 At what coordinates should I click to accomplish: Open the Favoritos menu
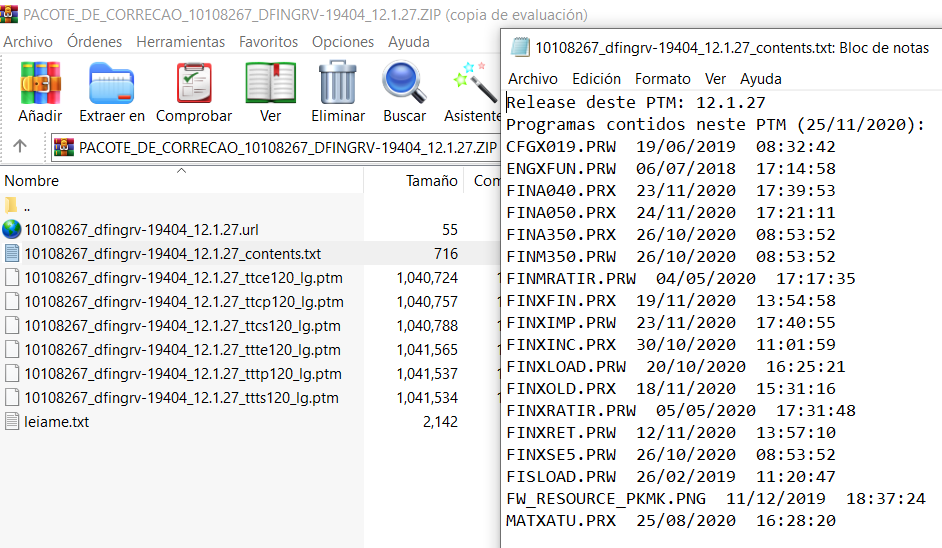pos(268,41)
